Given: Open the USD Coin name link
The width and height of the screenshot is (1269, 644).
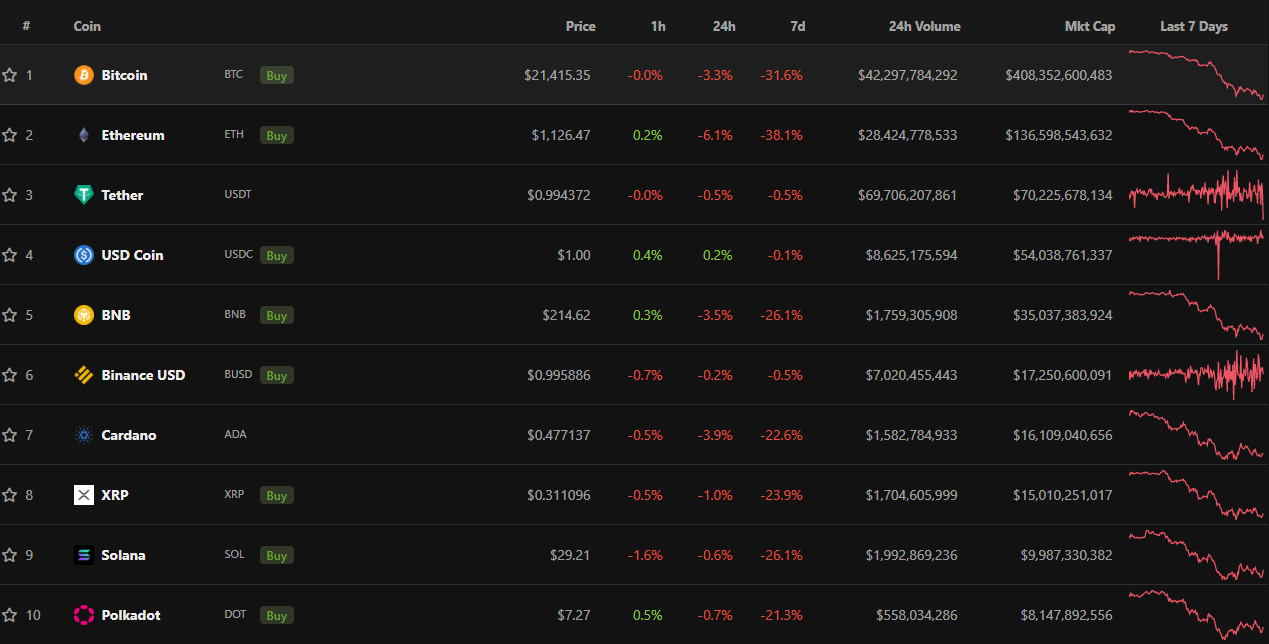Looking at the screenshot, I should click(132, 255).
